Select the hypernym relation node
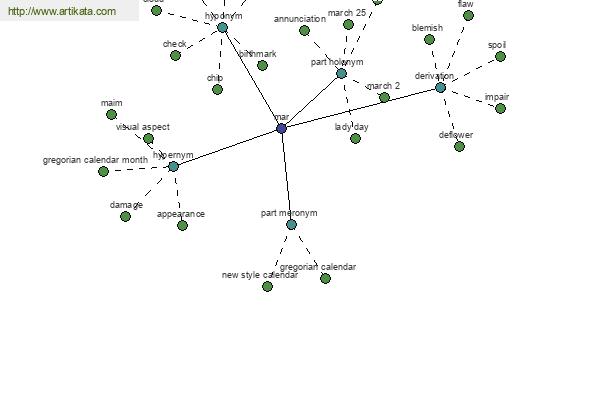The width and height of the screenshot is (600, 400). coord(173,167)
